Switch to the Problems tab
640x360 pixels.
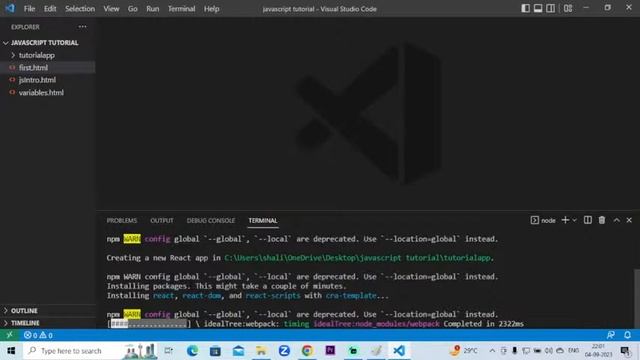pyautogui.click(x=122, y=220)
